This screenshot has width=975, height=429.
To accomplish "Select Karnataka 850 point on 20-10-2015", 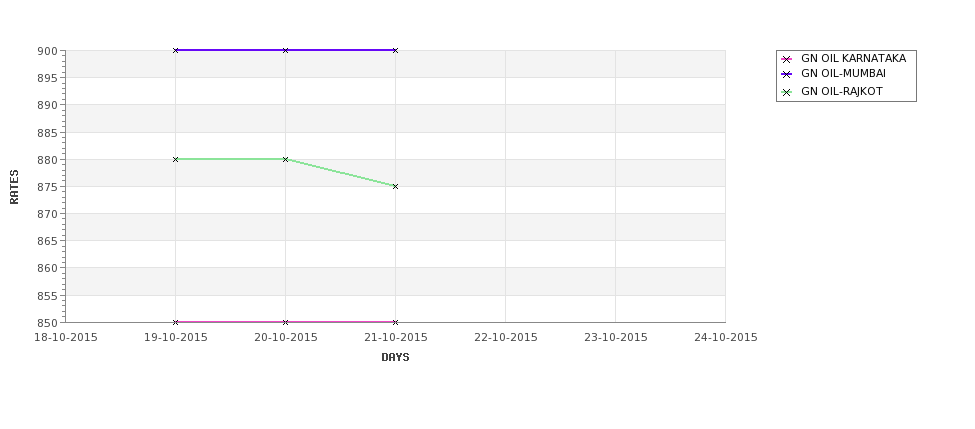I will point(285,322).
